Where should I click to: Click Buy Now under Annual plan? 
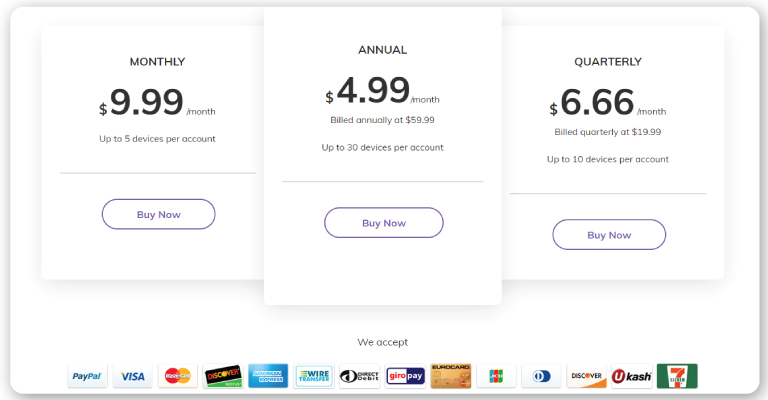384,223
